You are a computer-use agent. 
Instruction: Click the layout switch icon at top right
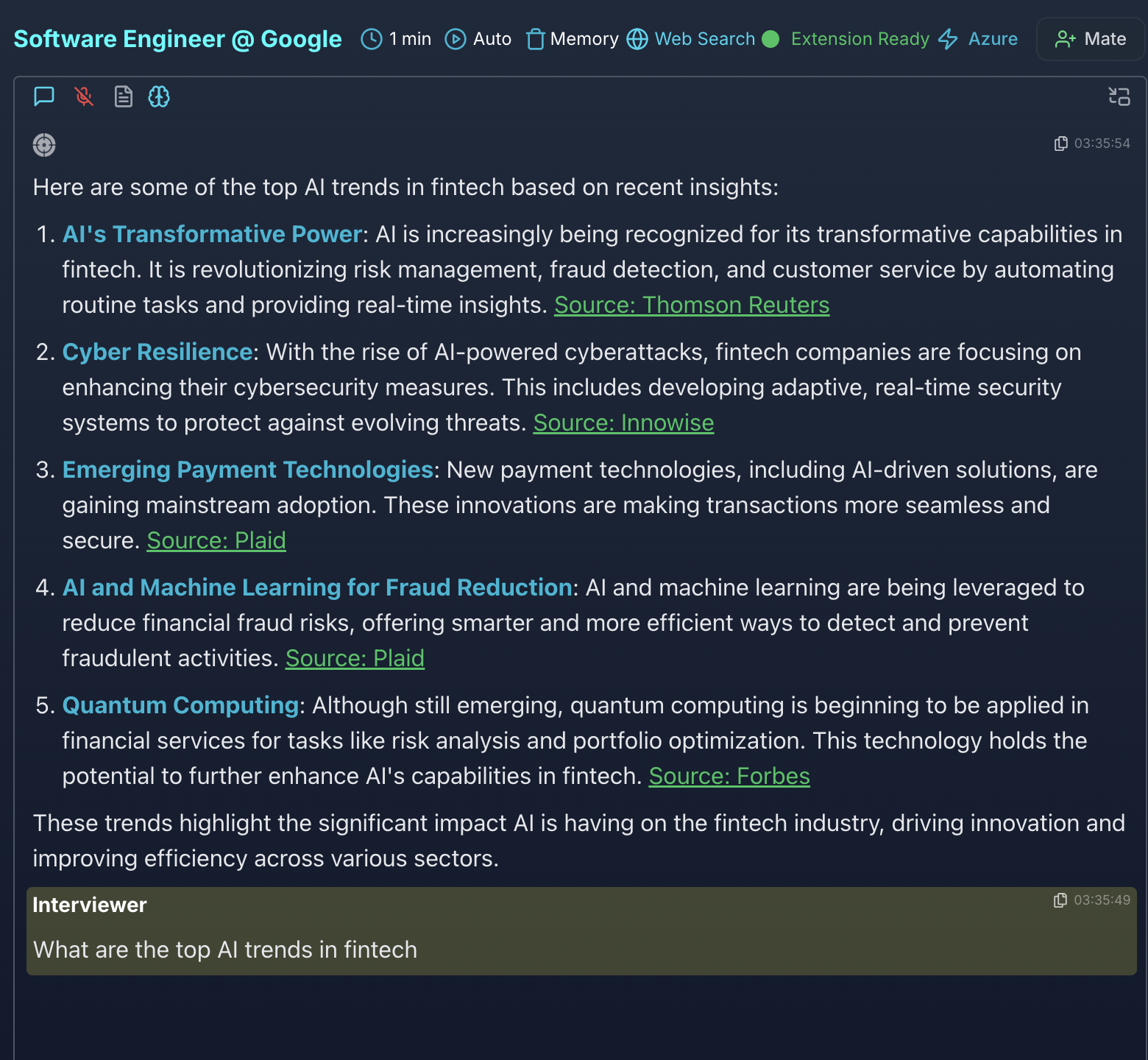tap(1119, 96)
